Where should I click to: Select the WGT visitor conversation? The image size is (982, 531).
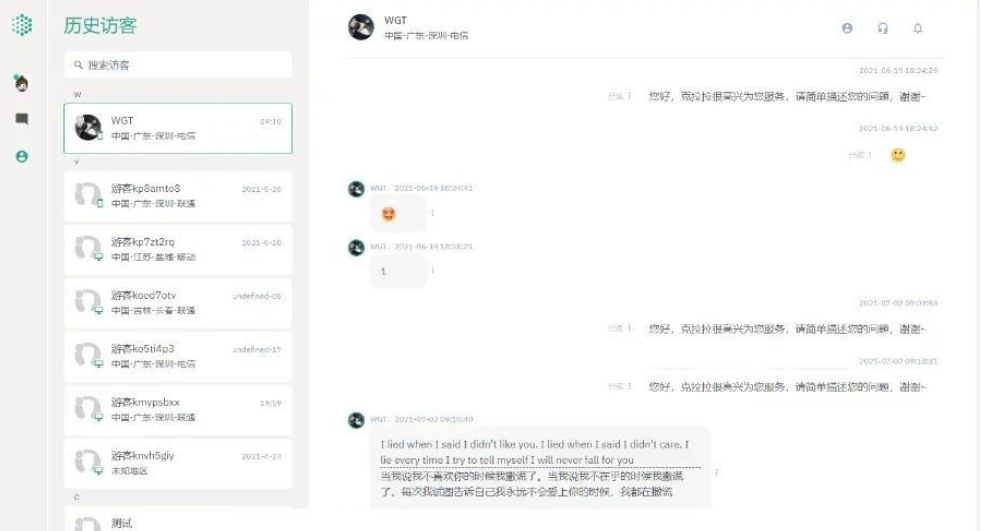178,128
